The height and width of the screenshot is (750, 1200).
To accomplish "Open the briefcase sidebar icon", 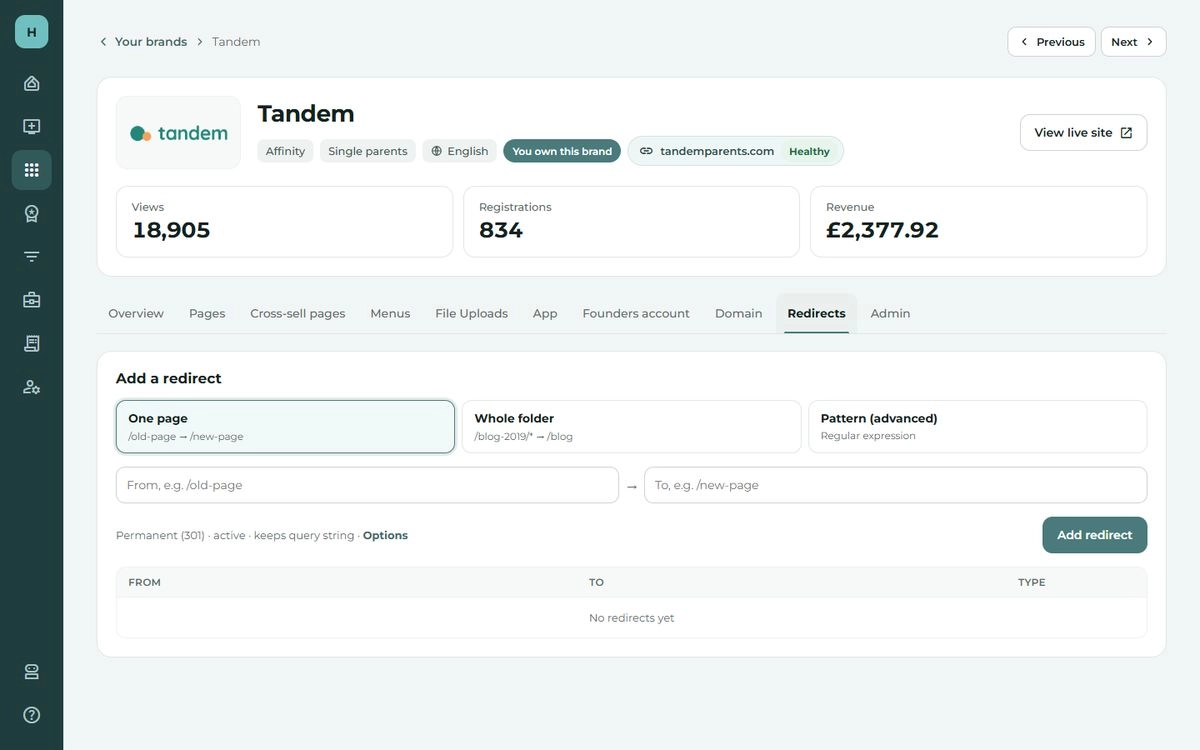I will point(31,300).
